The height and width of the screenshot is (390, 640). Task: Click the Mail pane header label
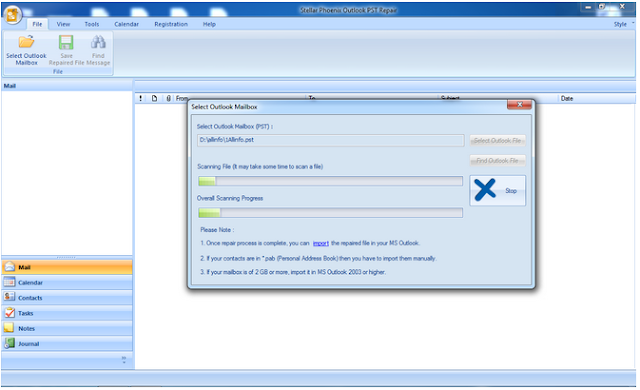pos(10,86)
